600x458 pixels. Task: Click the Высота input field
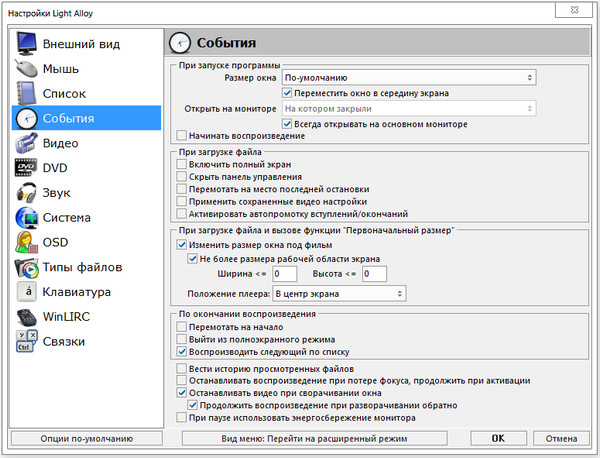(x=374, y=273)
